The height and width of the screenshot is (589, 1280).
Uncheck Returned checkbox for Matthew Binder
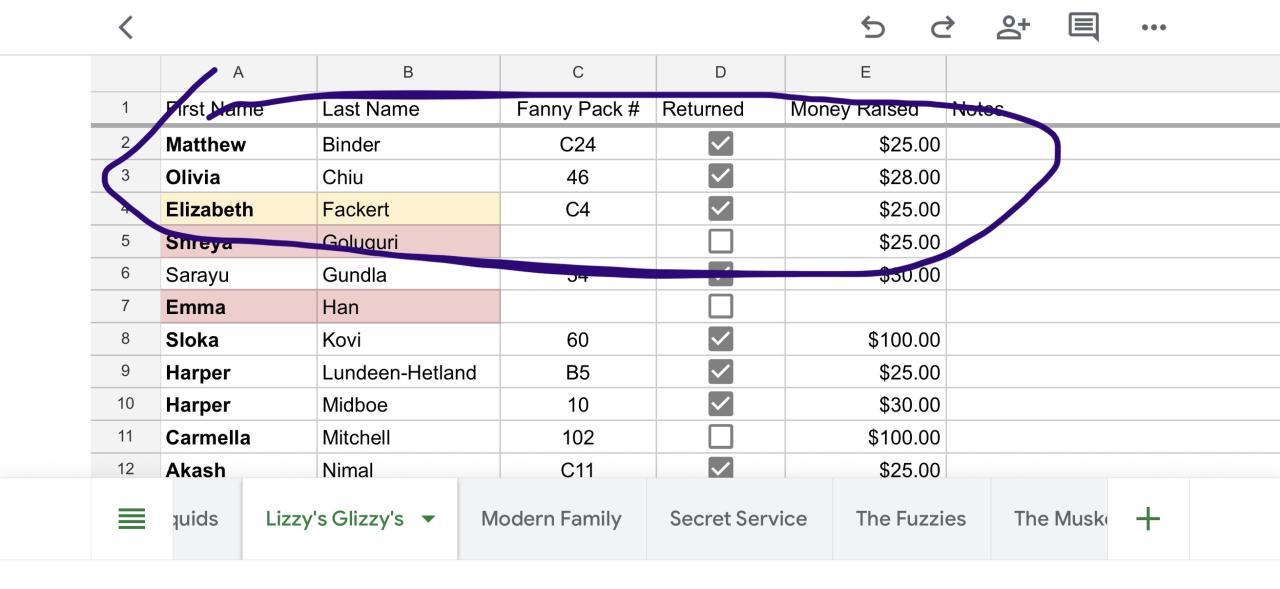[x=720, y=144]
